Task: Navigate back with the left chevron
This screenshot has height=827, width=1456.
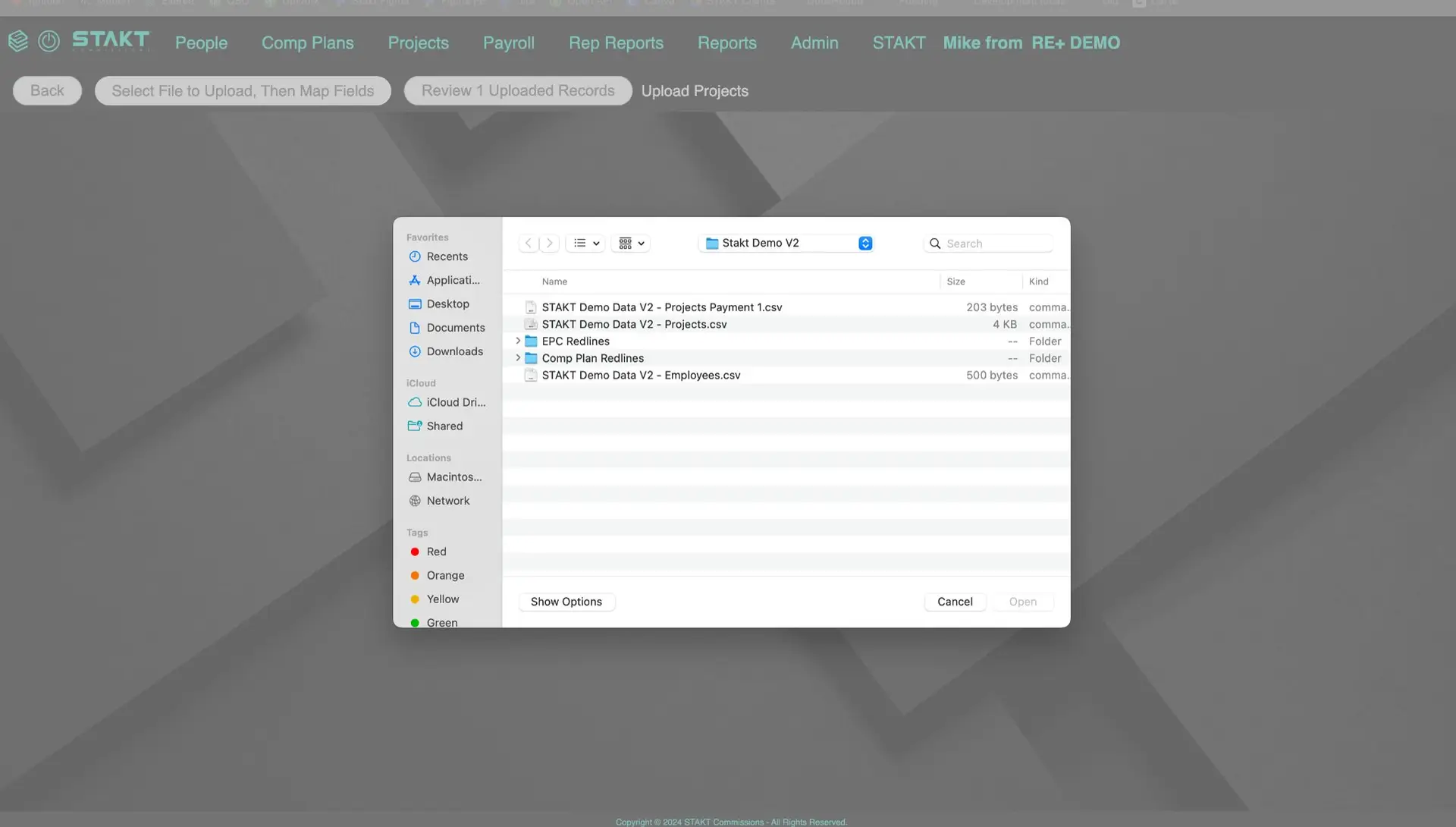Action: pyautogui.click(x=529, y=244)
